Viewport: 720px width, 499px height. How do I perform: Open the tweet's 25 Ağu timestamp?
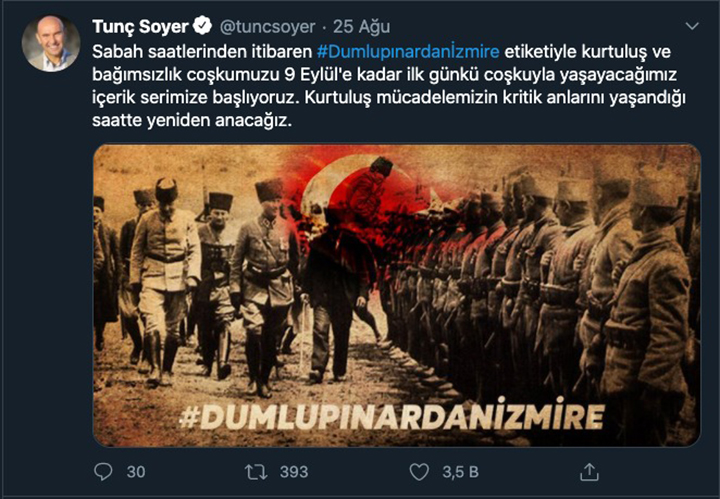[x=361, y=27]
